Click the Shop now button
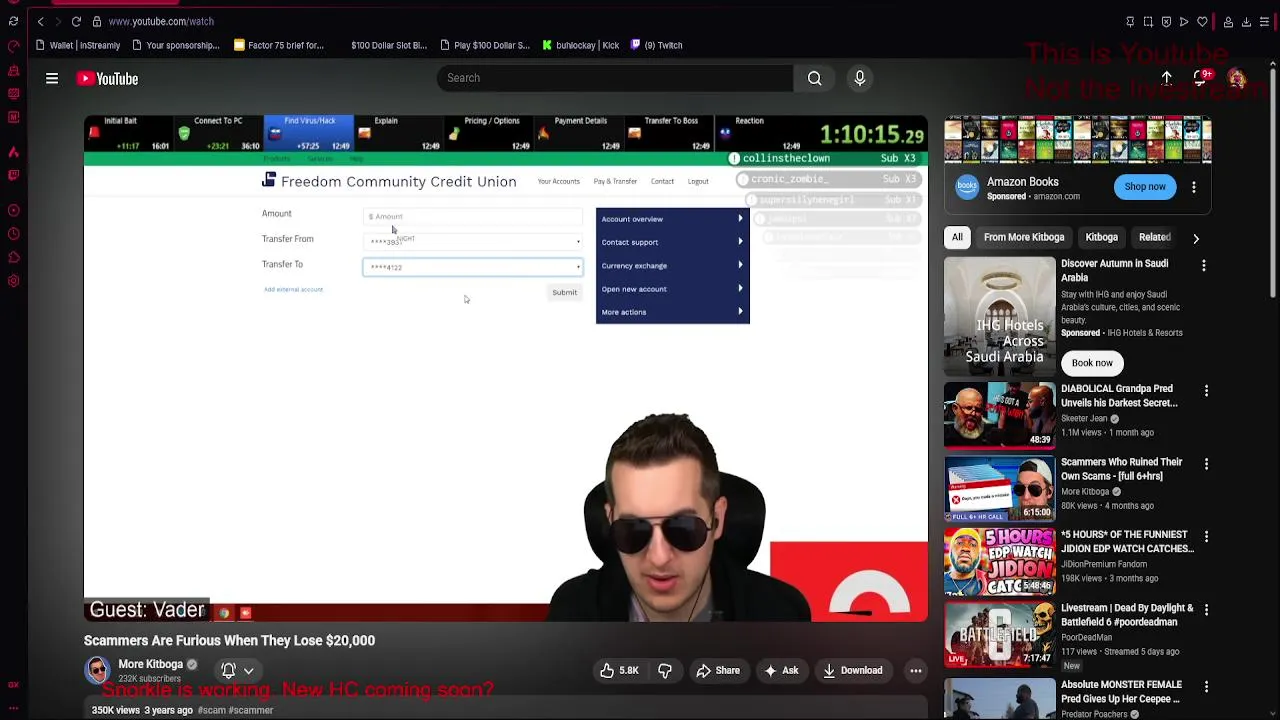This screenshot has width=1280, height=720. tap(1145, 187)
